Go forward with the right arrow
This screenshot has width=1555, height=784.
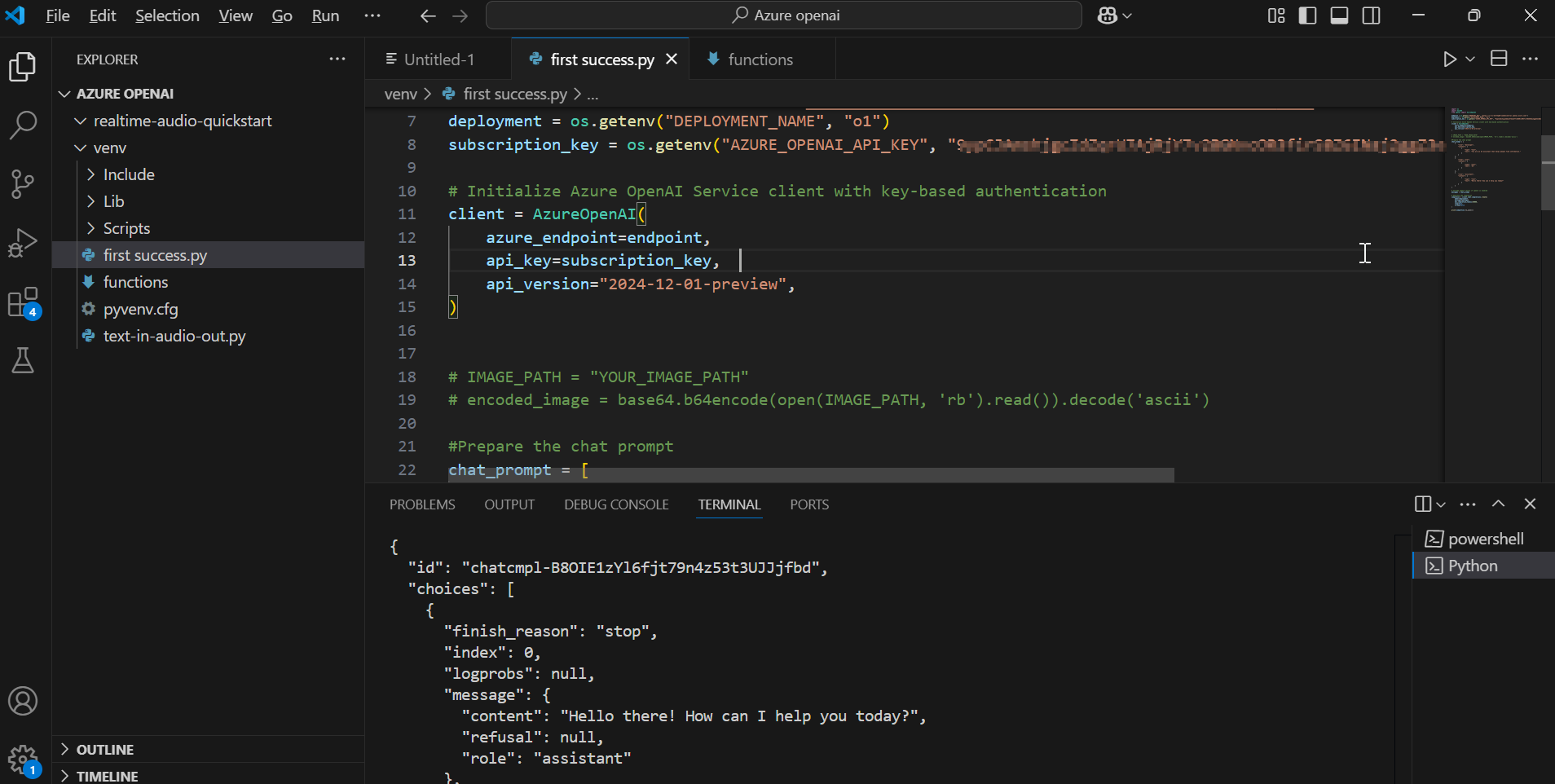point(460,15)
